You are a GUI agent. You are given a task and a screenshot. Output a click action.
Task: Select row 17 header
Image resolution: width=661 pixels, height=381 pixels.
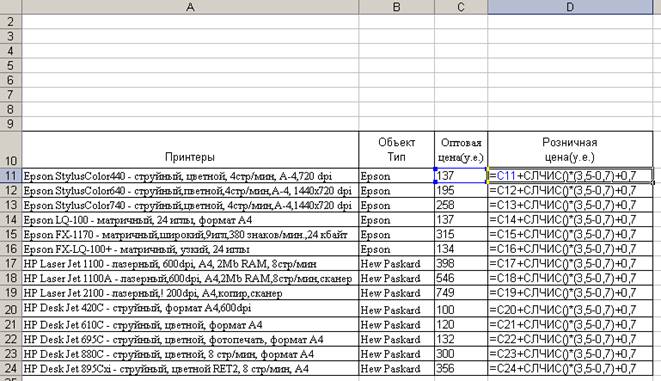(11, 264)
